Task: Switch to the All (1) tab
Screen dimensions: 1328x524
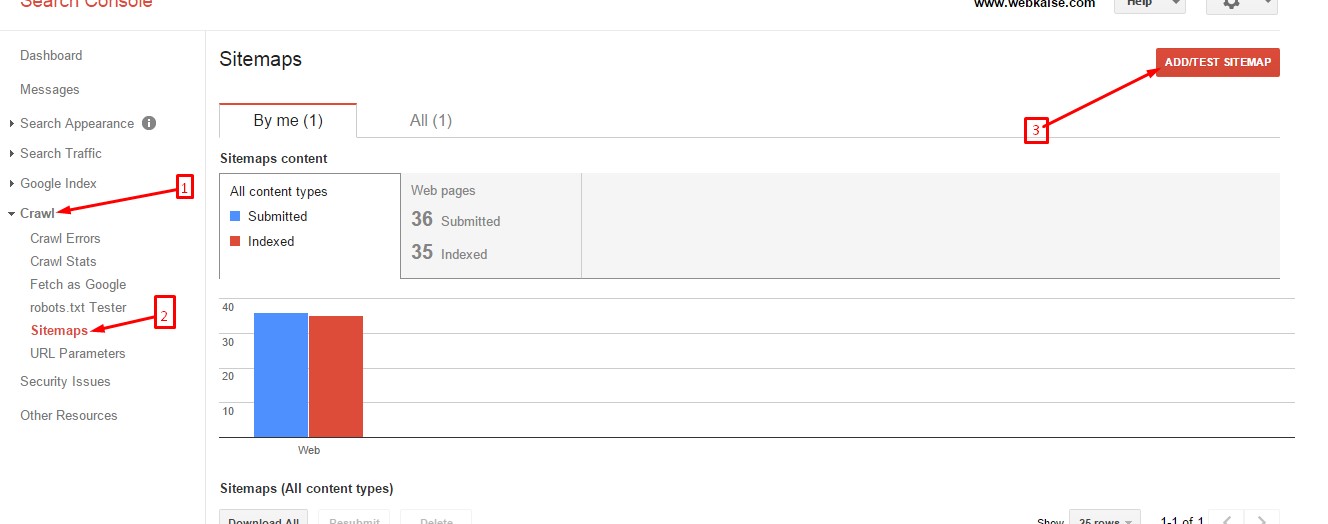Action: 431,120
